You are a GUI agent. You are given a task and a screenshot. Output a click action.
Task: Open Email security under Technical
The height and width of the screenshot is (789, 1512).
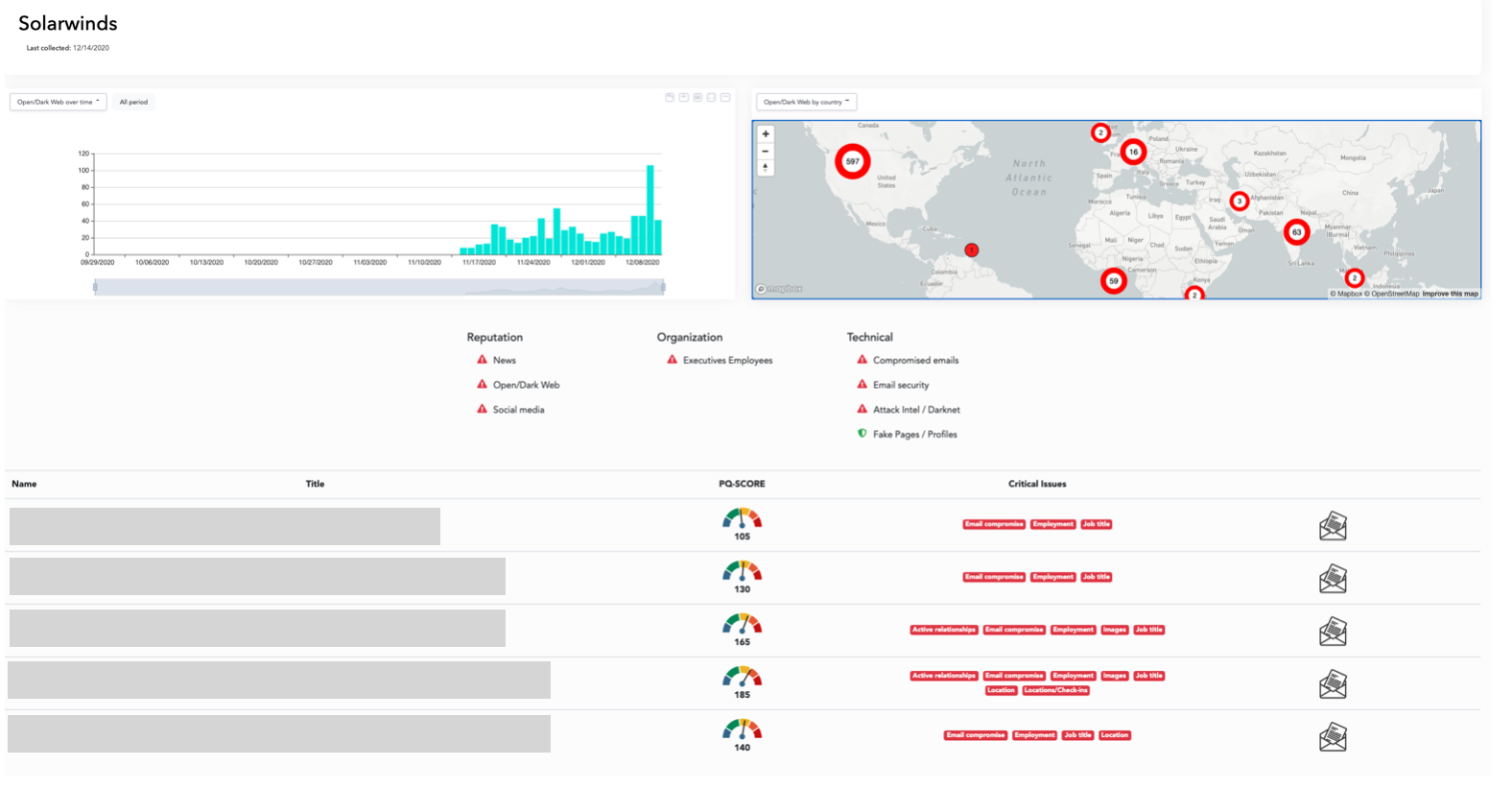(x=901, y=385)
